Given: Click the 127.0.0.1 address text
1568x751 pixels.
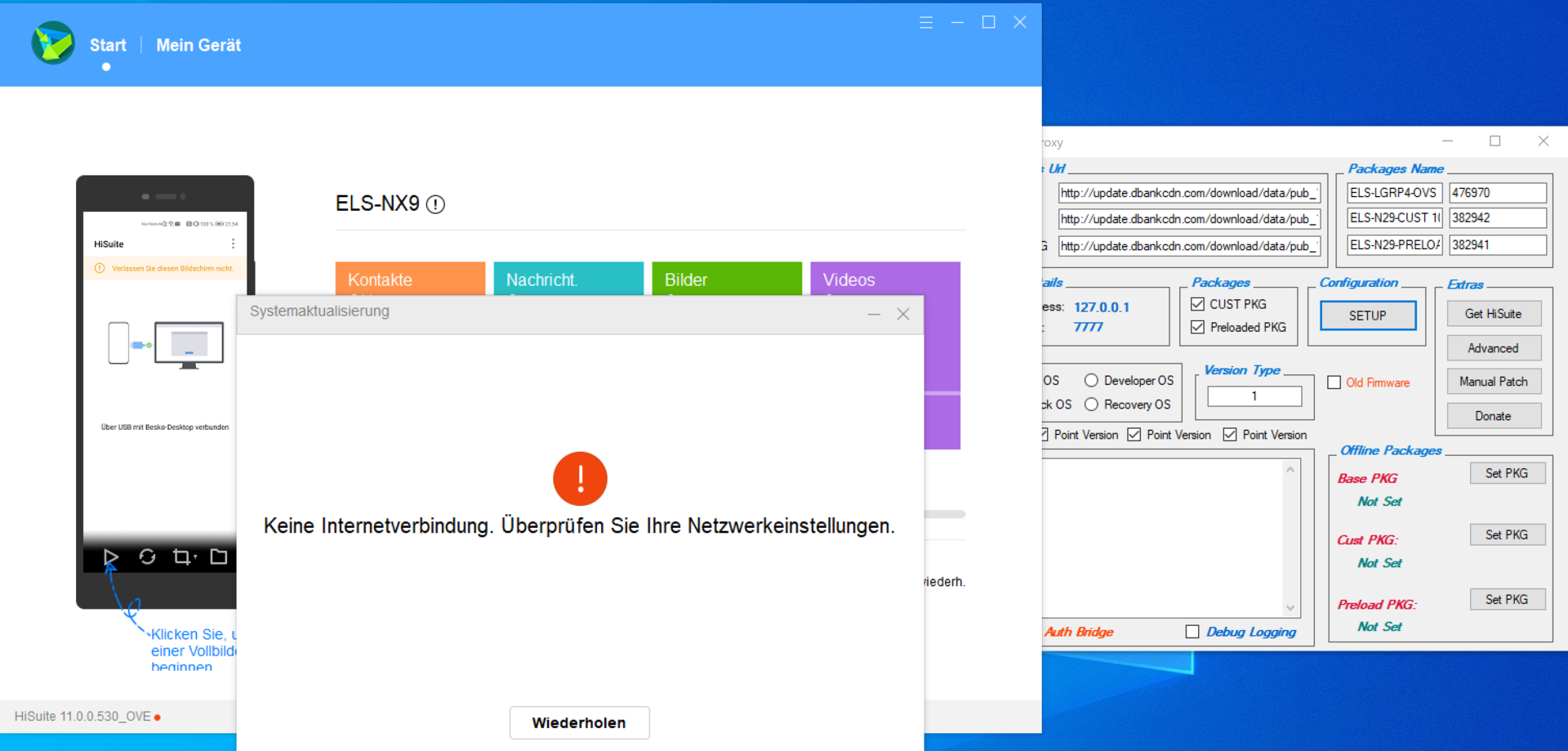Looking at the screenshot, I should (1102, 307).
